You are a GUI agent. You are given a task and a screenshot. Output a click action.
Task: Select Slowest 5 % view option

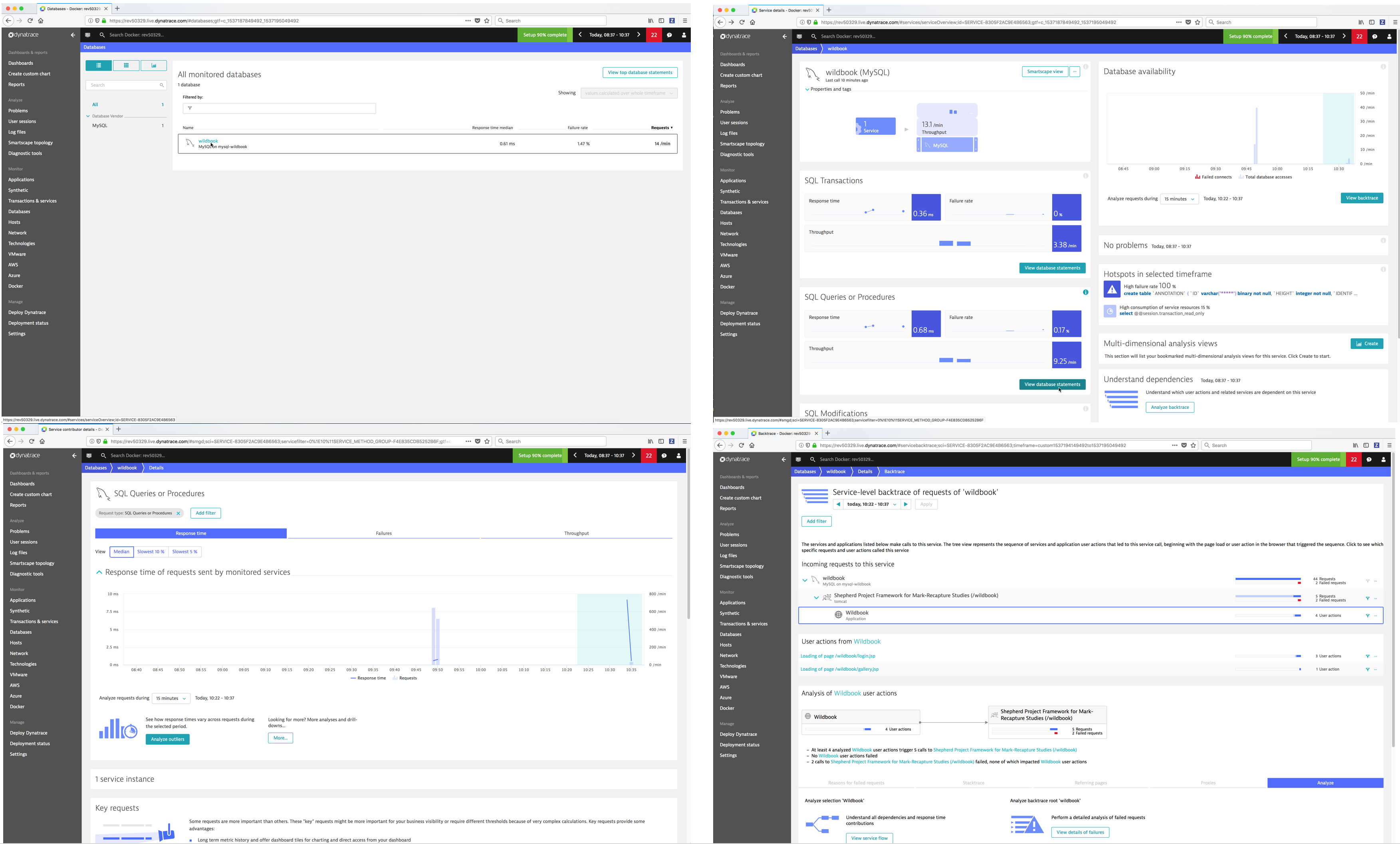click(184, 551)
